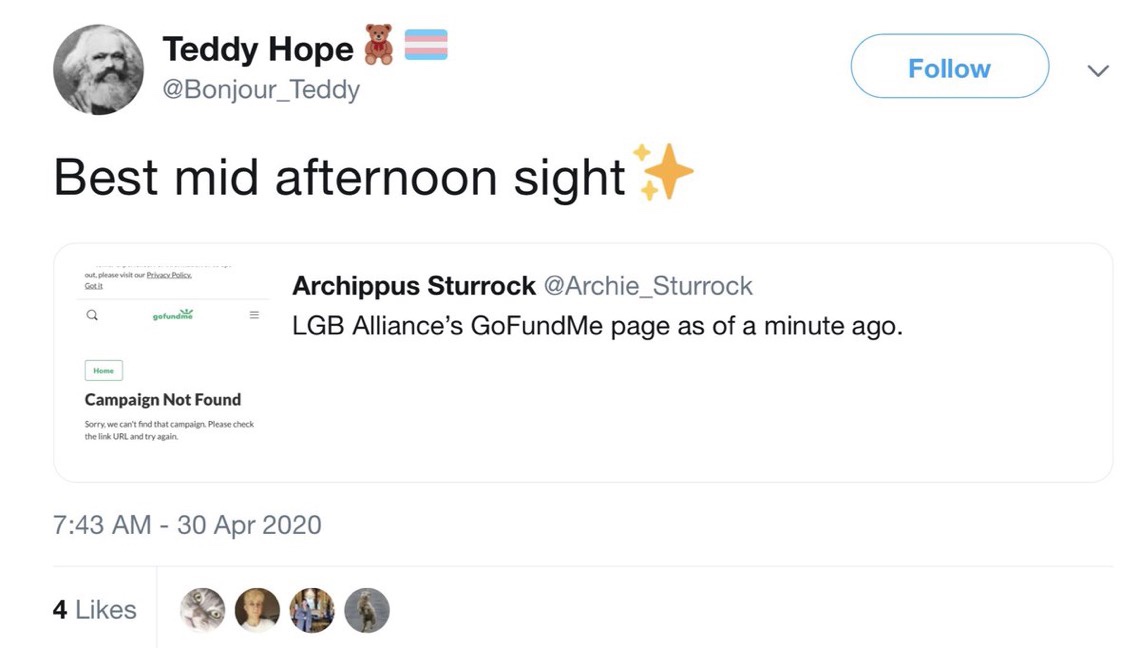Image resolution: width=1140 pixels, height=648 pixels.
Task: Open the second liker's avatar
Action: (x=257, y=610)
